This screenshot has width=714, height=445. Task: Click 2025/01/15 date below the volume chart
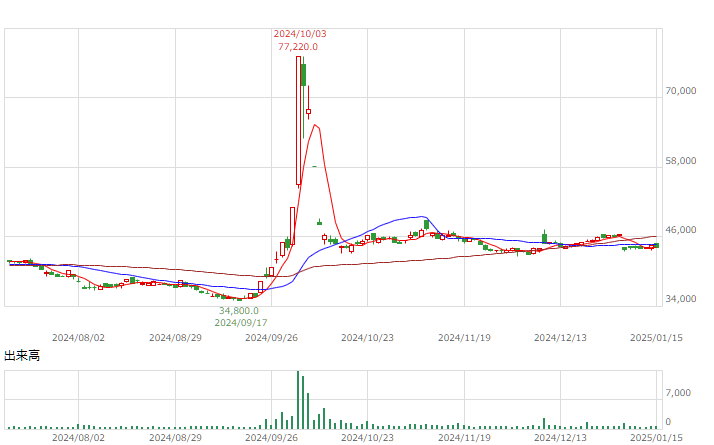click(x=656, y=438)
